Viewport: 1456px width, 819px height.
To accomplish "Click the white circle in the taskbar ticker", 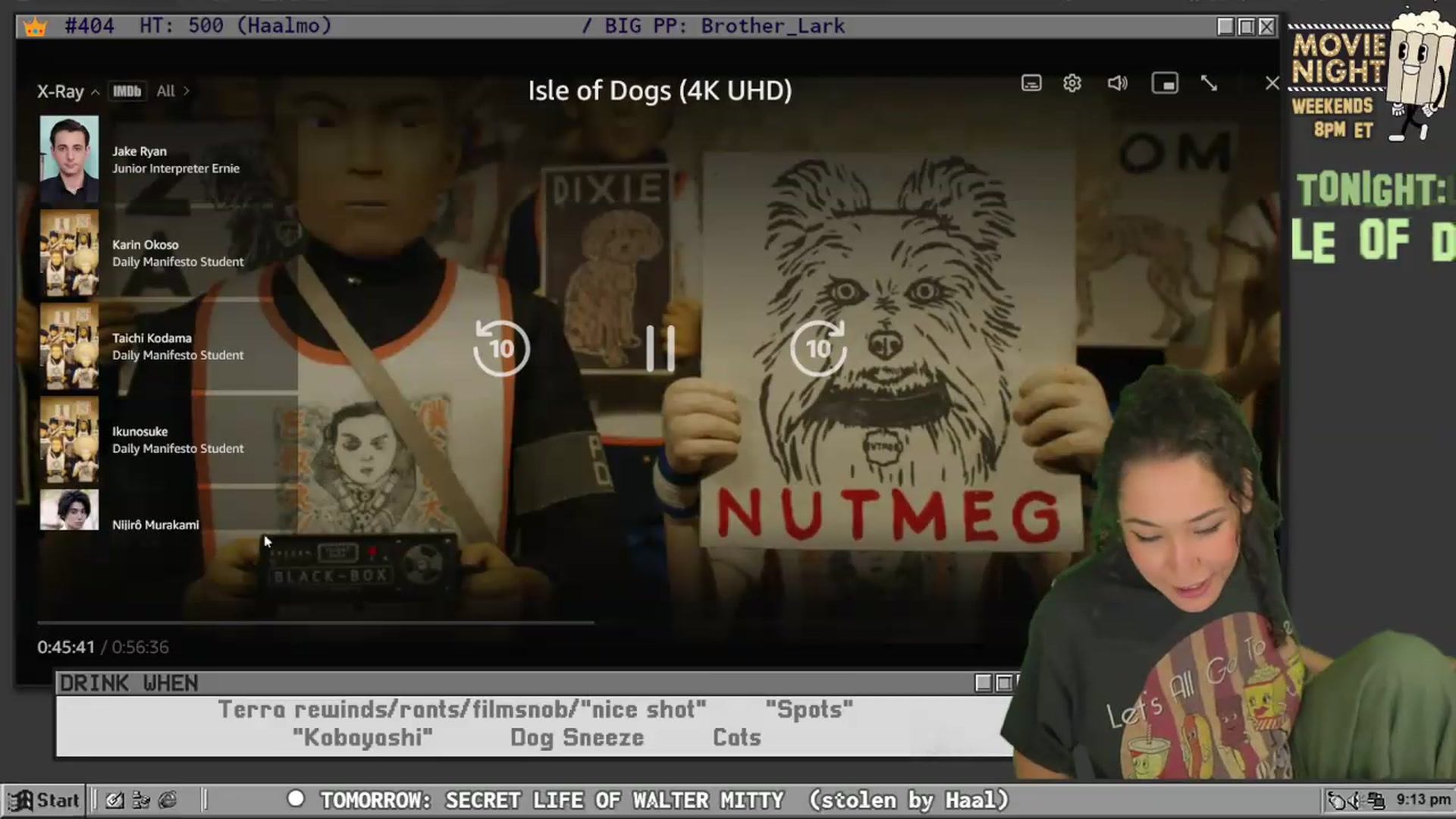I will [x=296, y=799].
